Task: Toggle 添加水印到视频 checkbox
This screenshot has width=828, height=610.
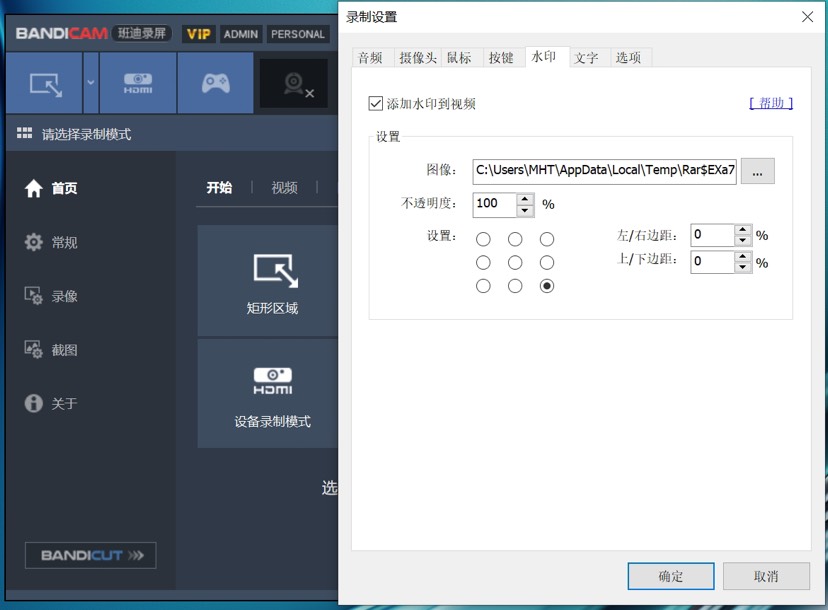Action: click(x=375, y=103)
